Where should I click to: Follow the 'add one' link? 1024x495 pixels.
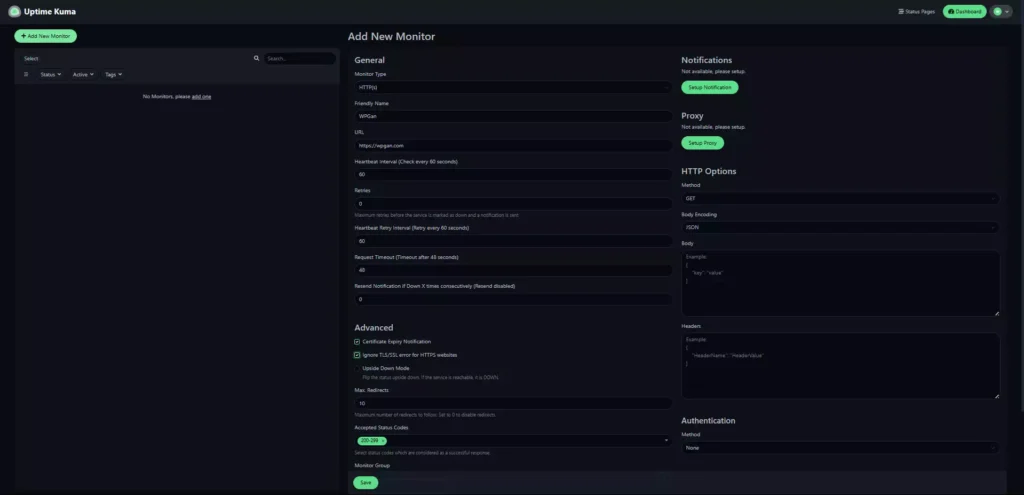(201, 97)
